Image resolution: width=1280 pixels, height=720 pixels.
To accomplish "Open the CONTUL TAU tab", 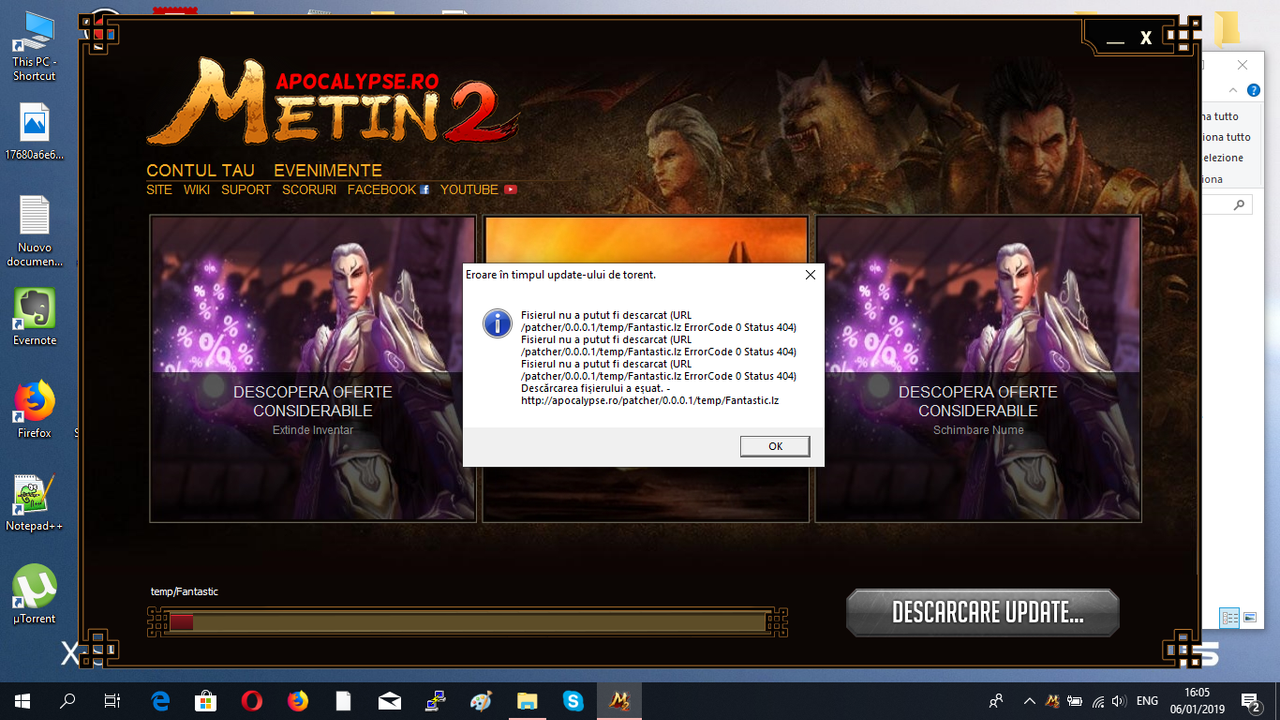I will point(200,171).
